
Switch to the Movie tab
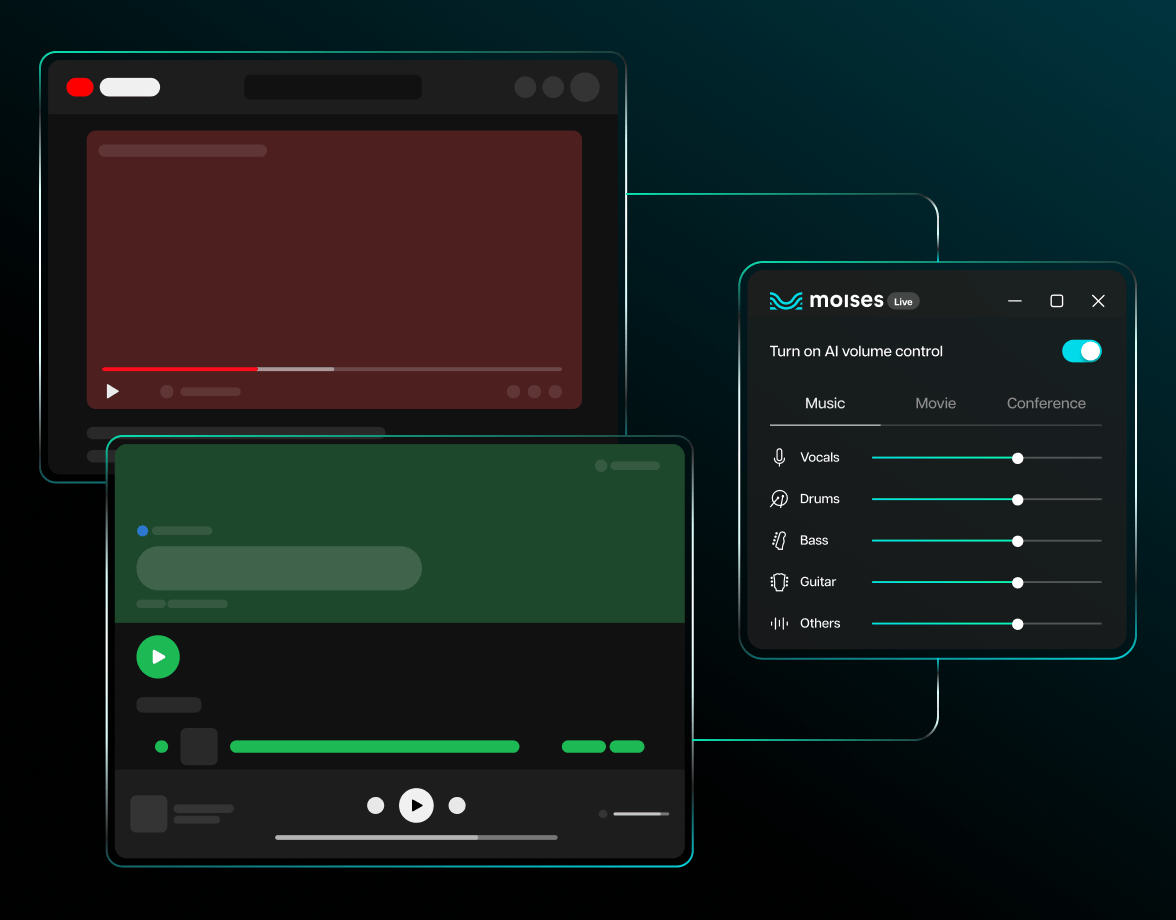pyautogui.click(x=935, y=403)
